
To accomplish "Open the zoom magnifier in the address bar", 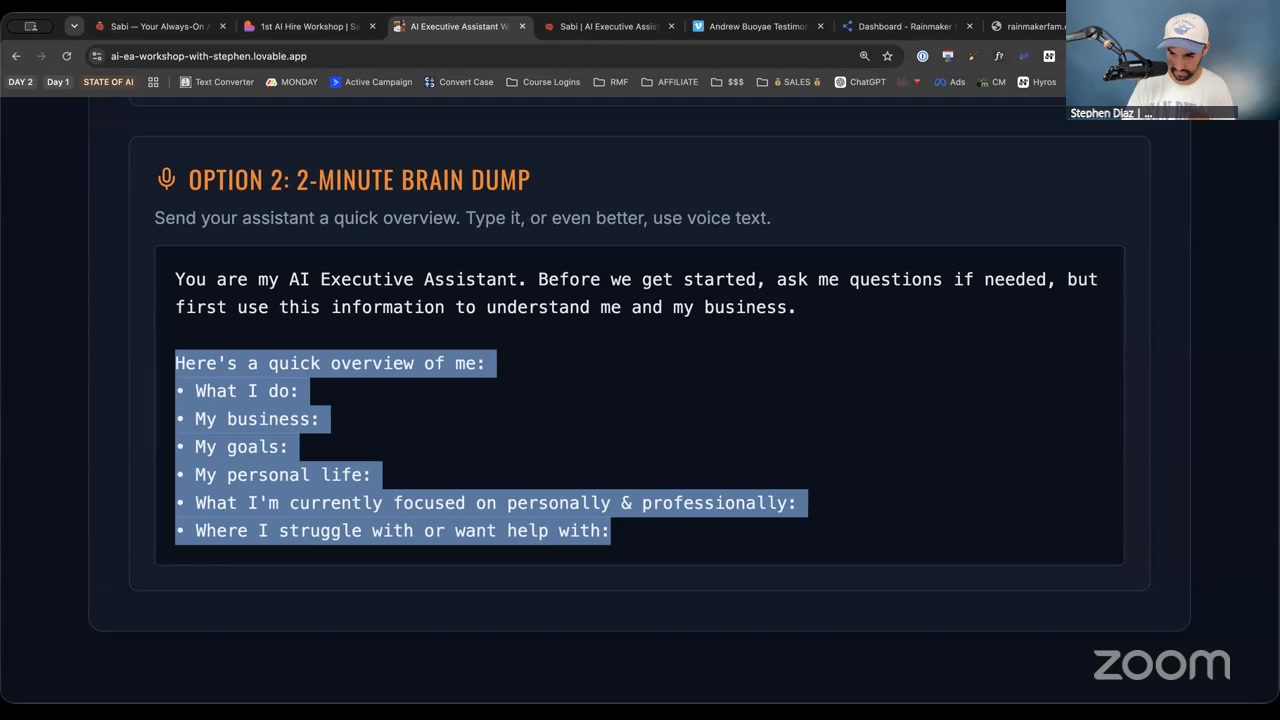I will tap(864, 56).
